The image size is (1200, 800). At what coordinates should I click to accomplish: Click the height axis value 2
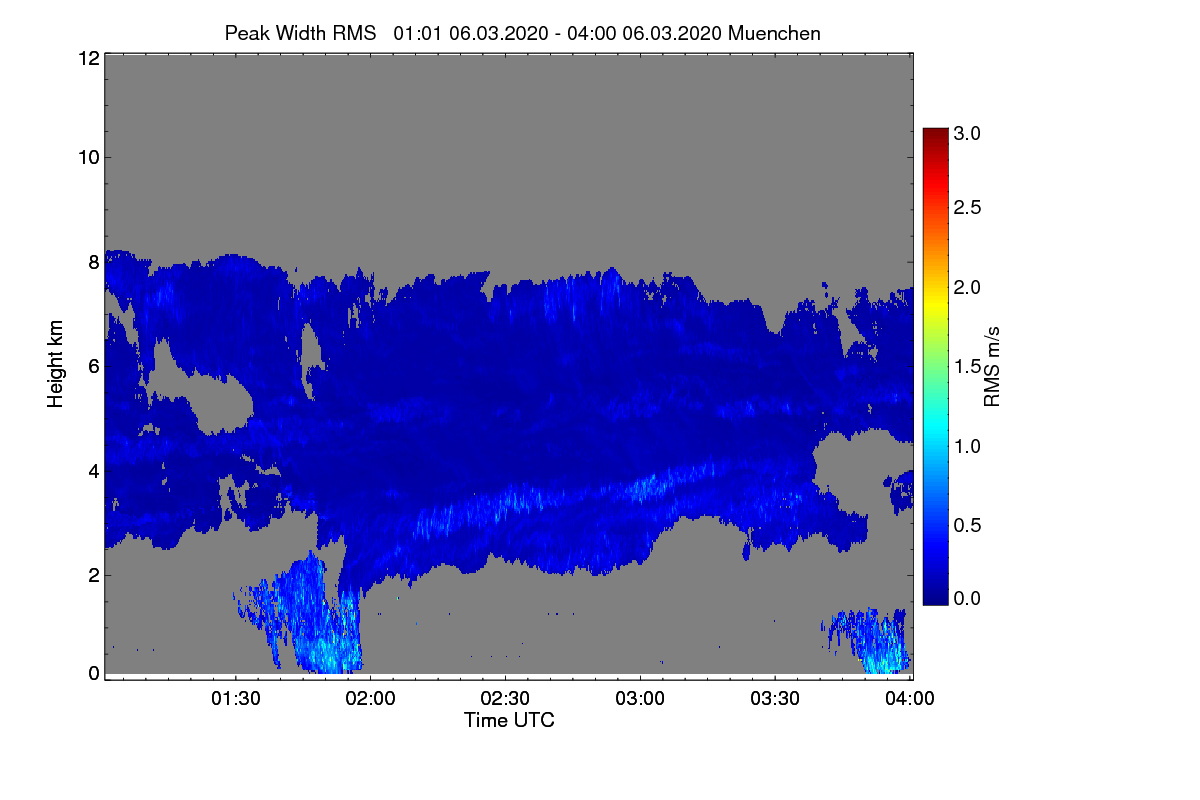point(94,574)
